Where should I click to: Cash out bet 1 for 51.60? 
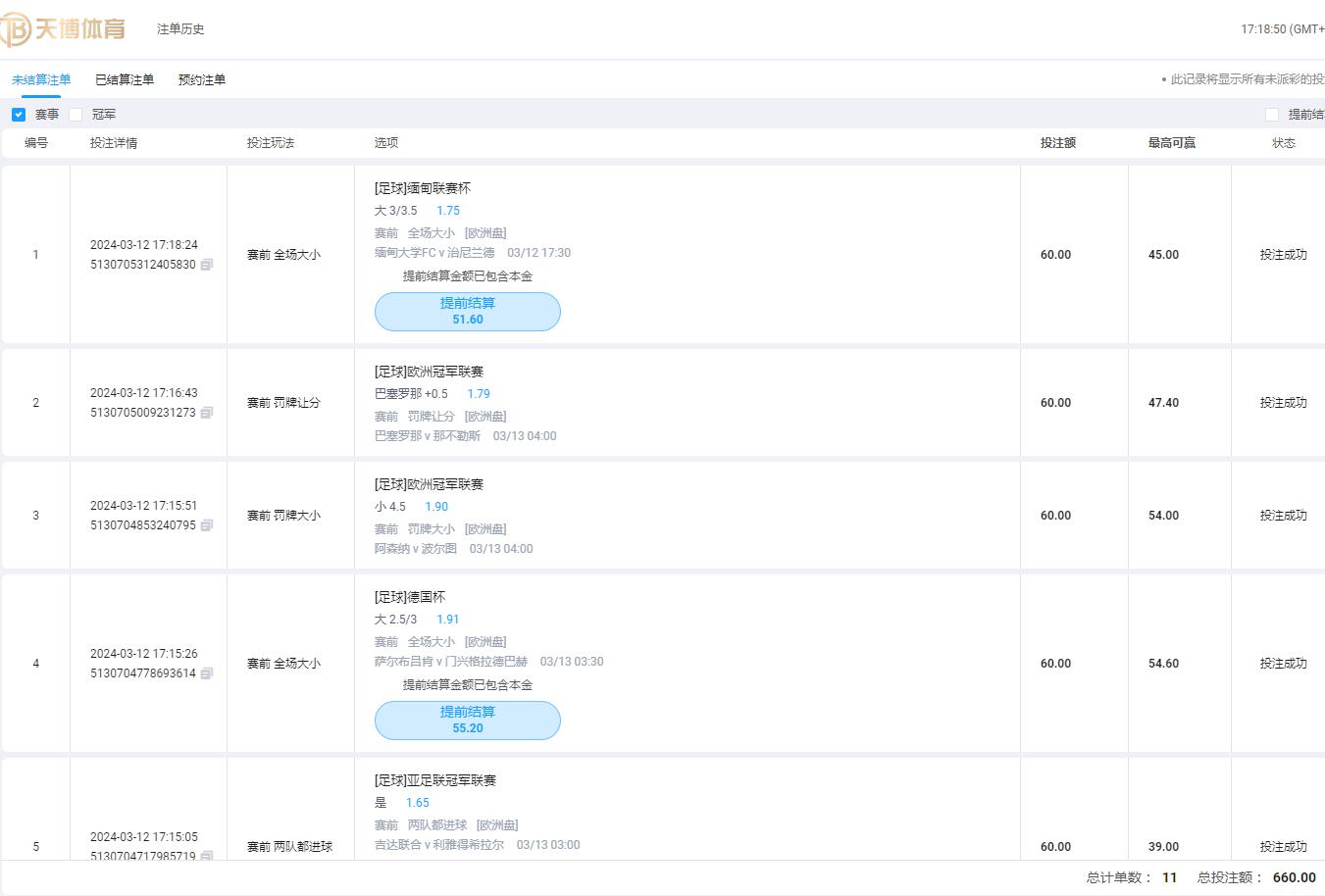coord(468,312)
